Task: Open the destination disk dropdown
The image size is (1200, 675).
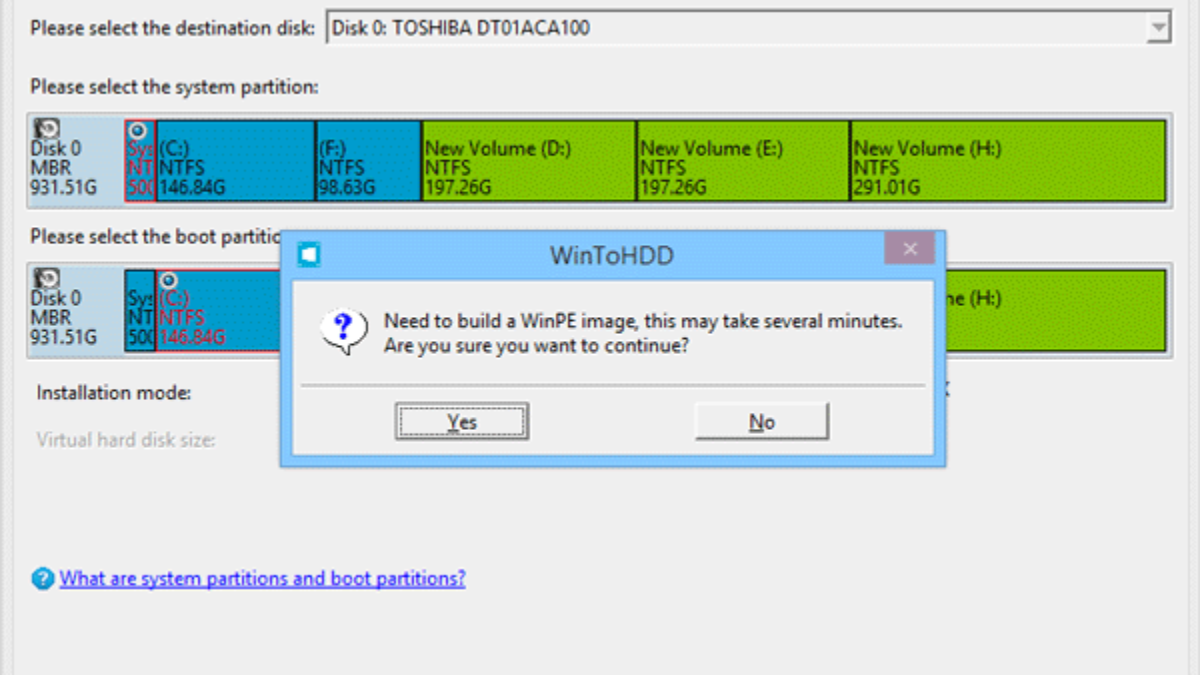Action: click(749, 28)
